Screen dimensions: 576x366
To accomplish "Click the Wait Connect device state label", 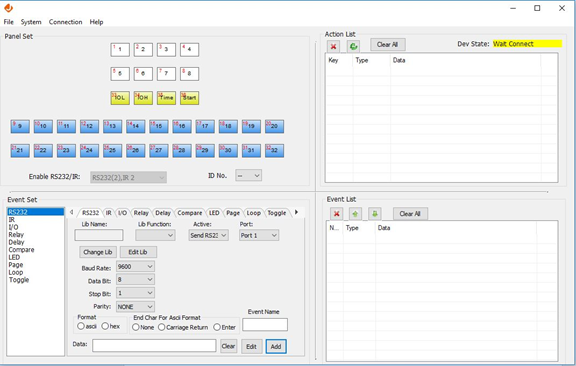I will [x=527, y=44].
